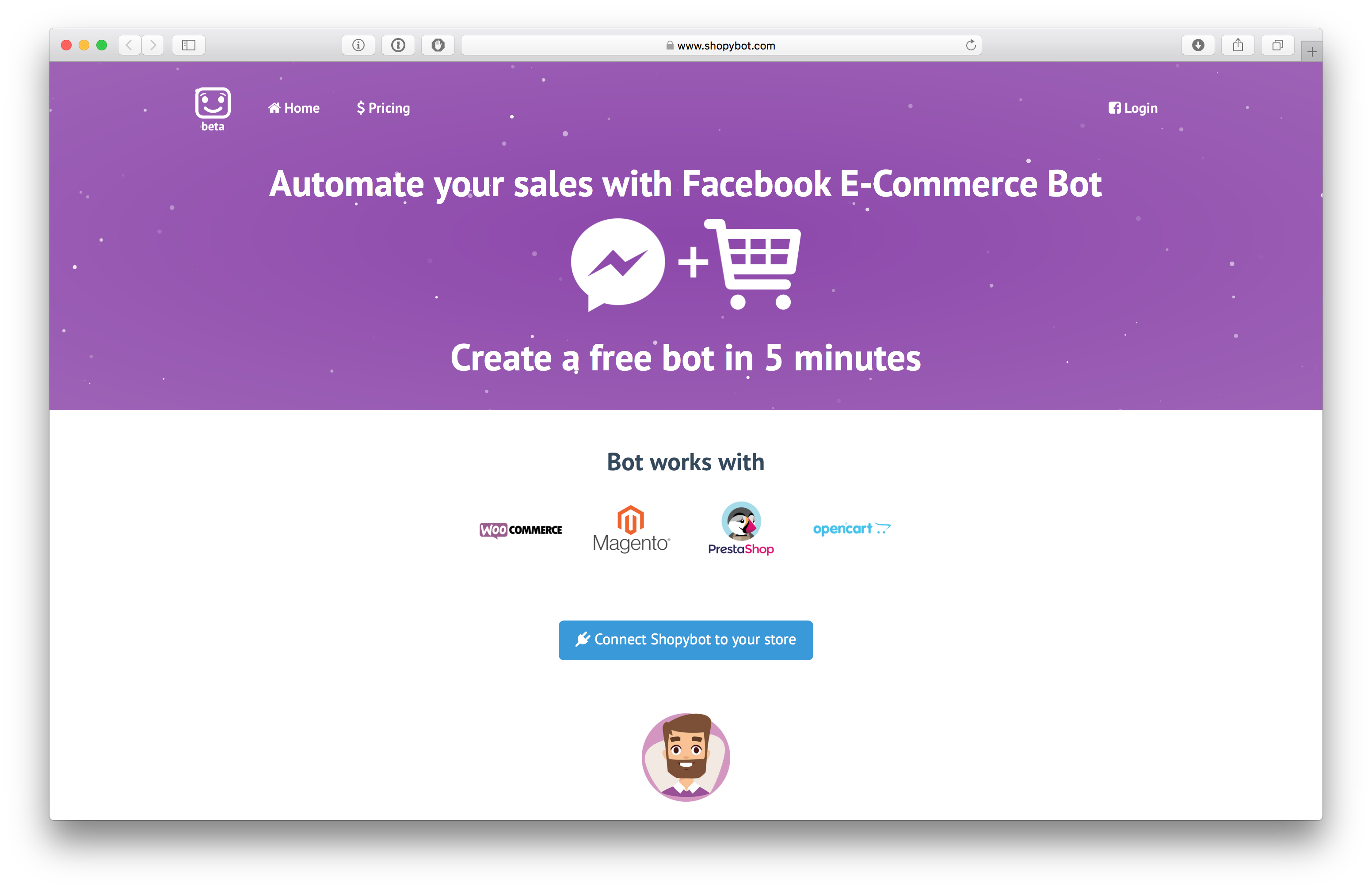The width and height of the screenshot is (1372, 891).
Task: Log in with the Facebook Login link
Action: [1133, 108]
